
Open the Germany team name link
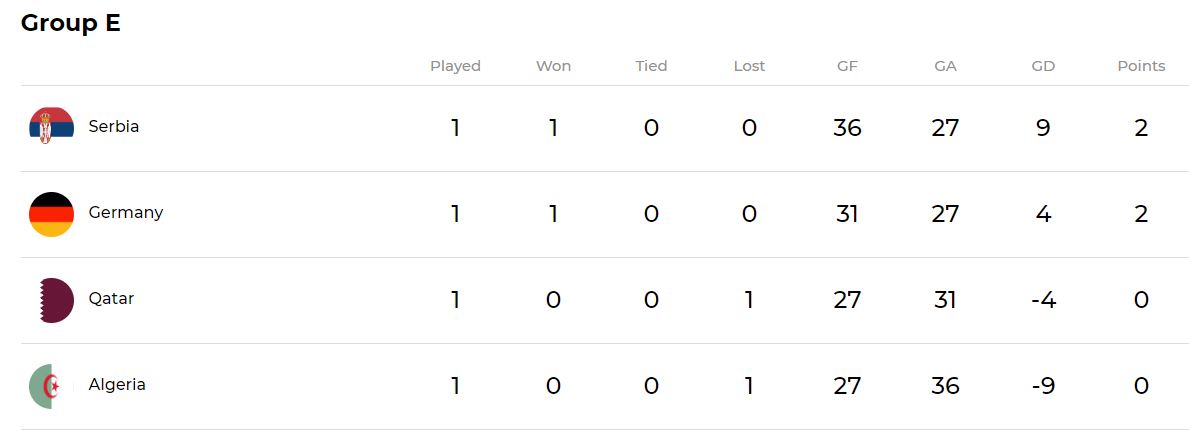coord(125,213)
